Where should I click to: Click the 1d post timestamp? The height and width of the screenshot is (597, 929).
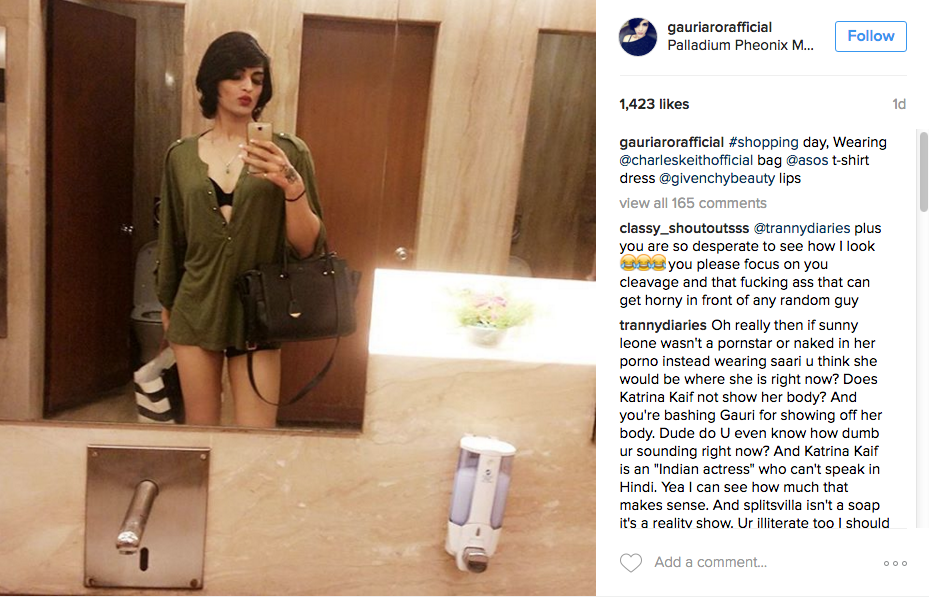(899, 104)
